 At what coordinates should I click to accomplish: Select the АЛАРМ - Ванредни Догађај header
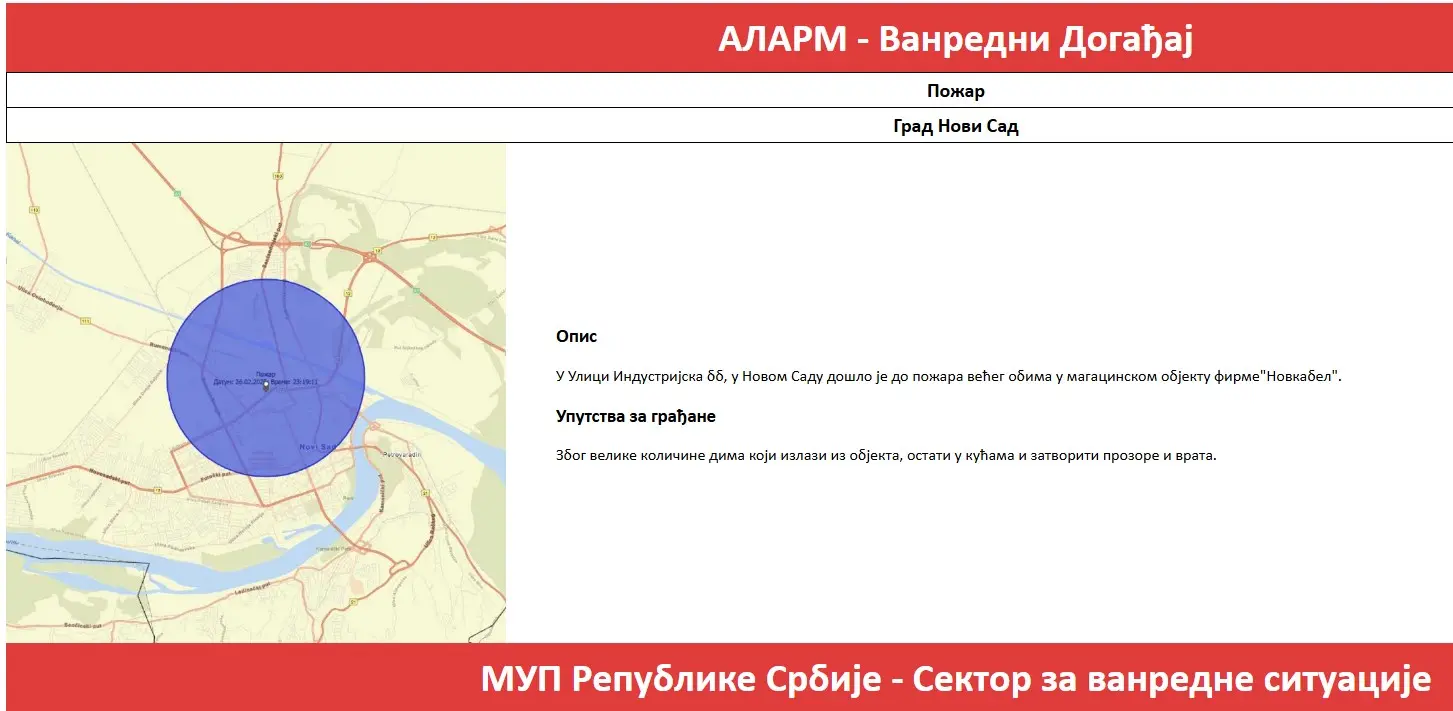(x=955, y=40)
